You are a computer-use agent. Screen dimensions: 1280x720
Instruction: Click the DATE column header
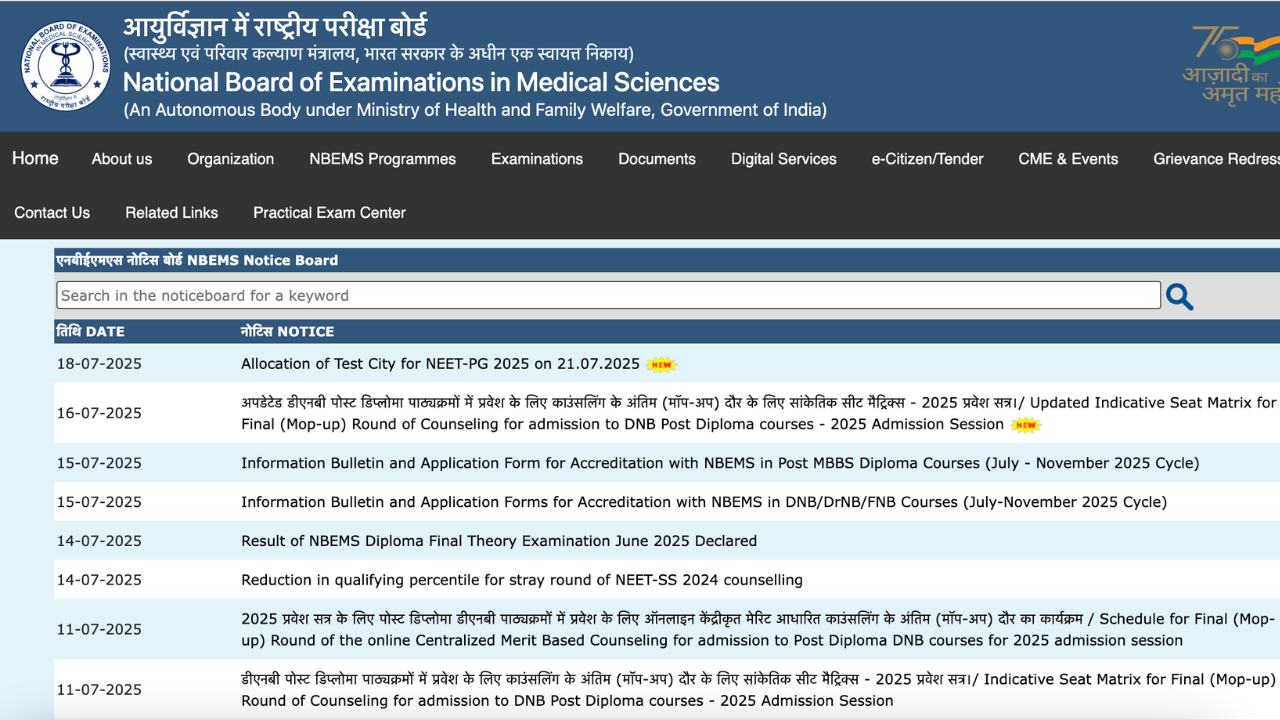coord(91,331)
